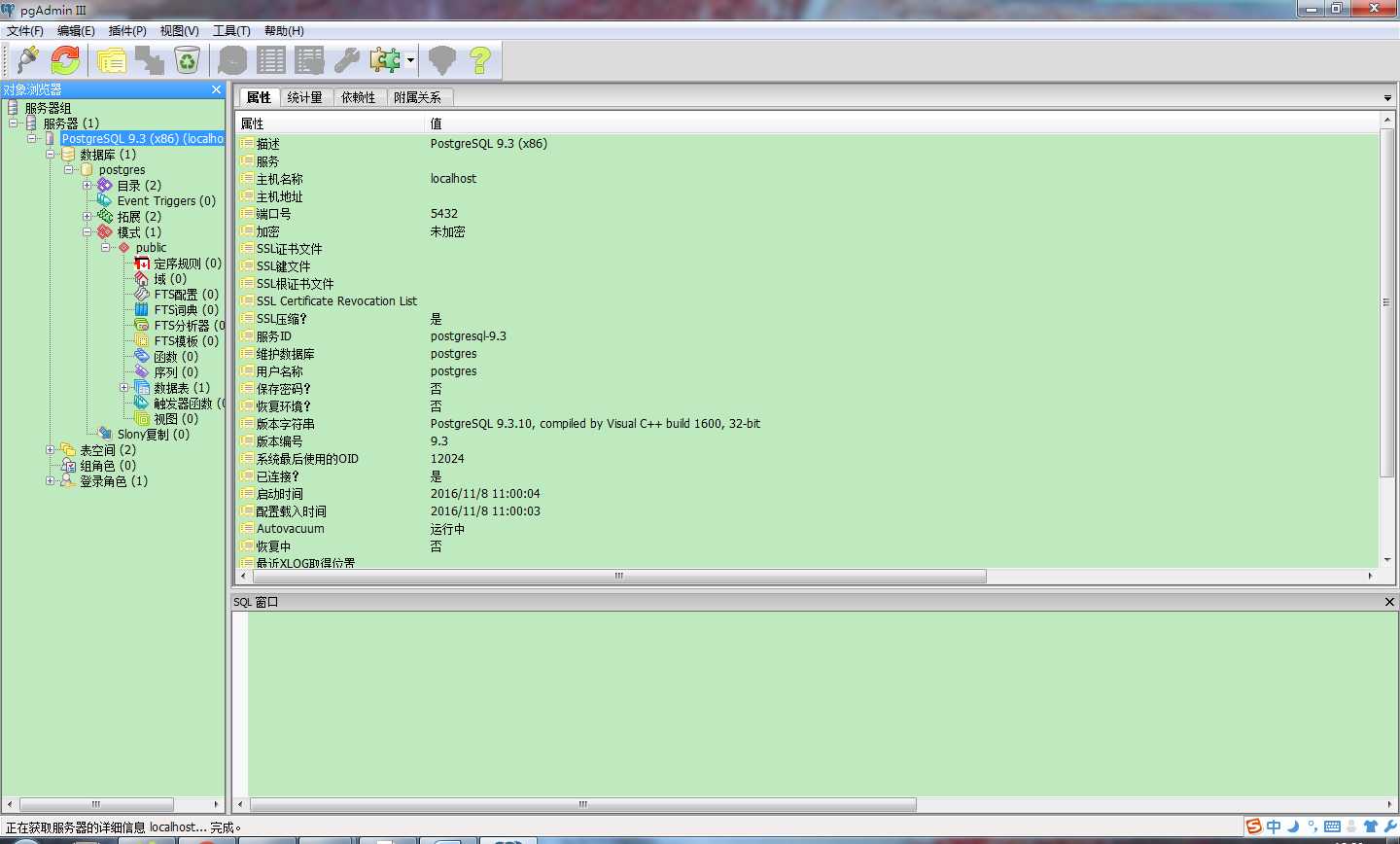Select the FTS模板 (0) tree item
Image resolution: width=1400 pixels, height=844 pixels.
[187, 341]
